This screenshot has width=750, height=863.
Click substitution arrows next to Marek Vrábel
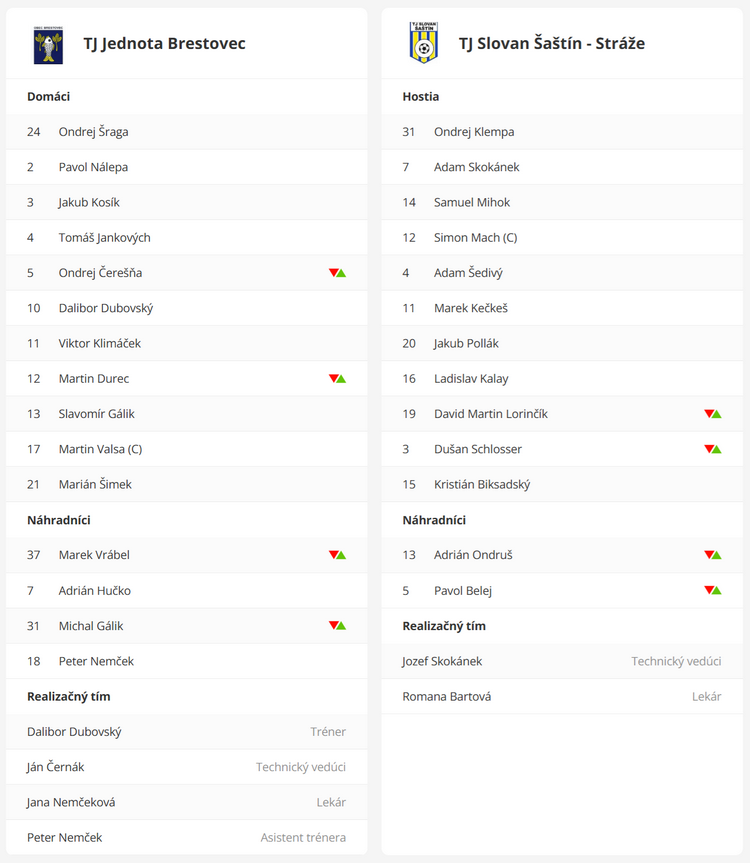coord(337,555)
